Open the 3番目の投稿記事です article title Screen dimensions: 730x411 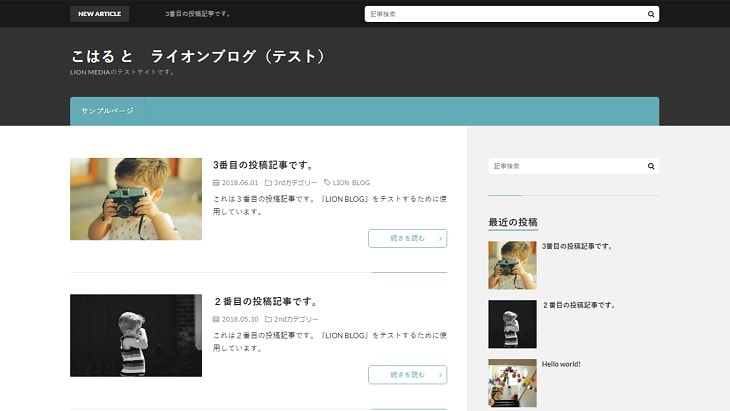point(263,164)
